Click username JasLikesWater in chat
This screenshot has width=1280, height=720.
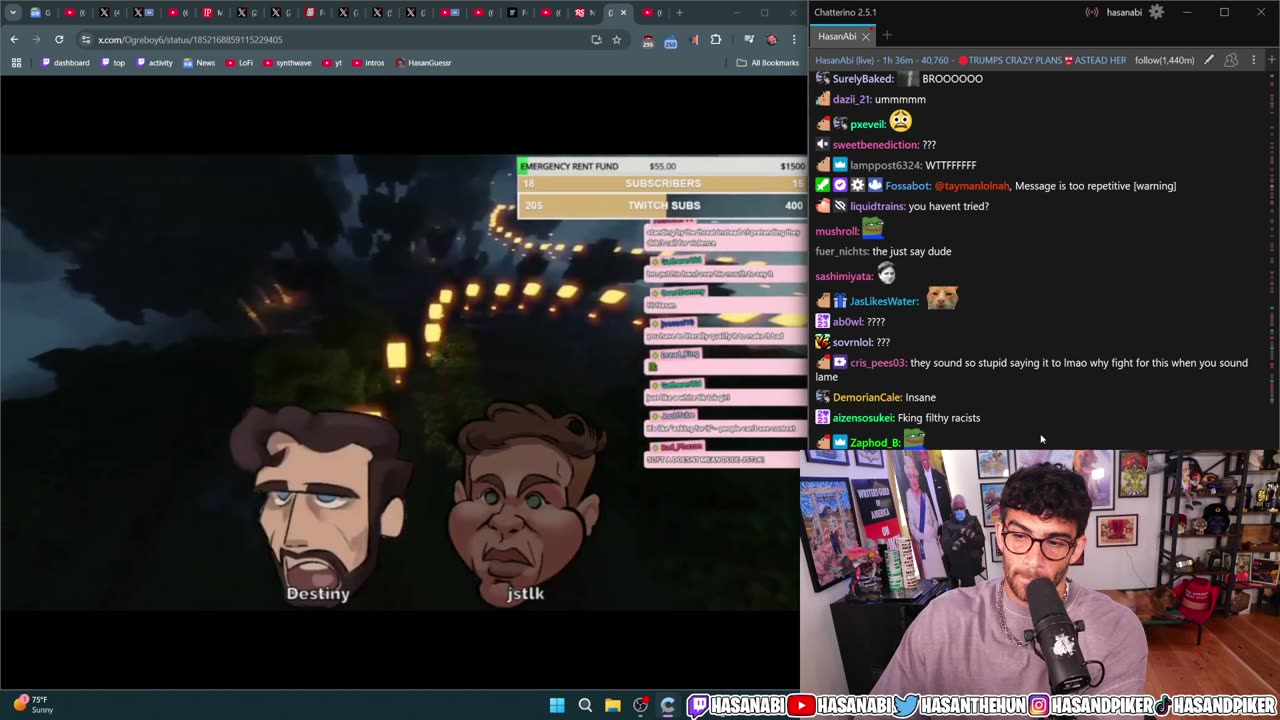click(x=884, y=301)
